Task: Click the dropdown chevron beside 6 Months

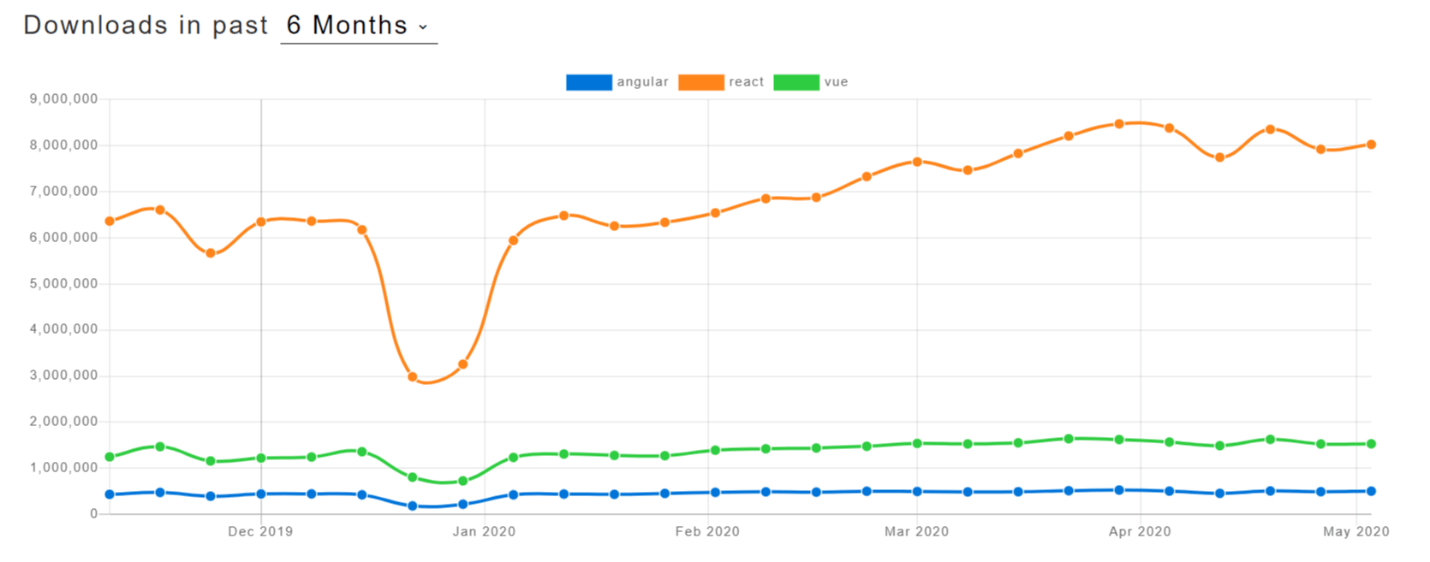Action: (x=423, y=27)
